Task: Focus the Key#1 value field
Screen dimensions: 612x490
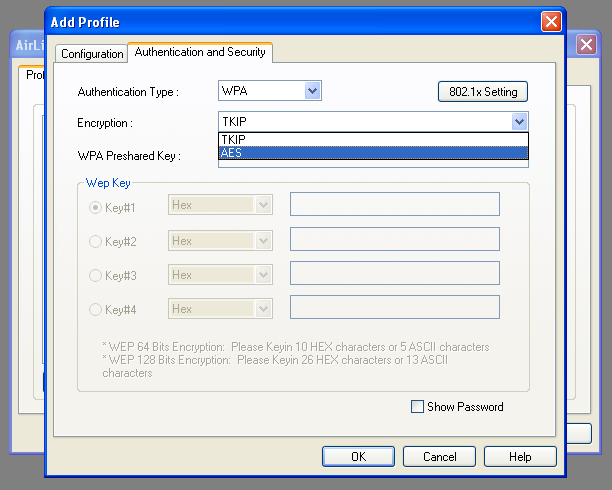Action: (395, 204)
